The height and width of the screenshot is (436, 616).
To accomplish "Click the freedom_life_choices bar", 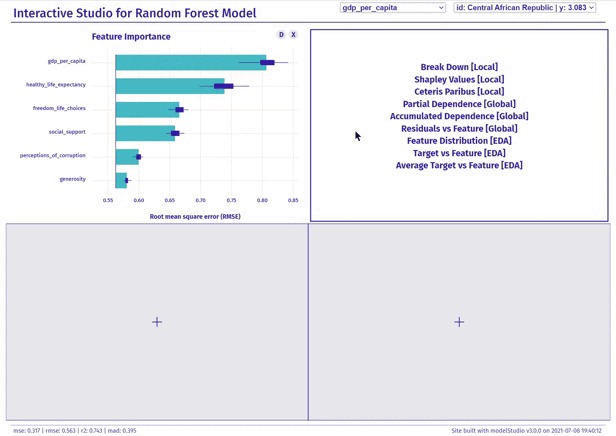I will click(x=147, y=110).
